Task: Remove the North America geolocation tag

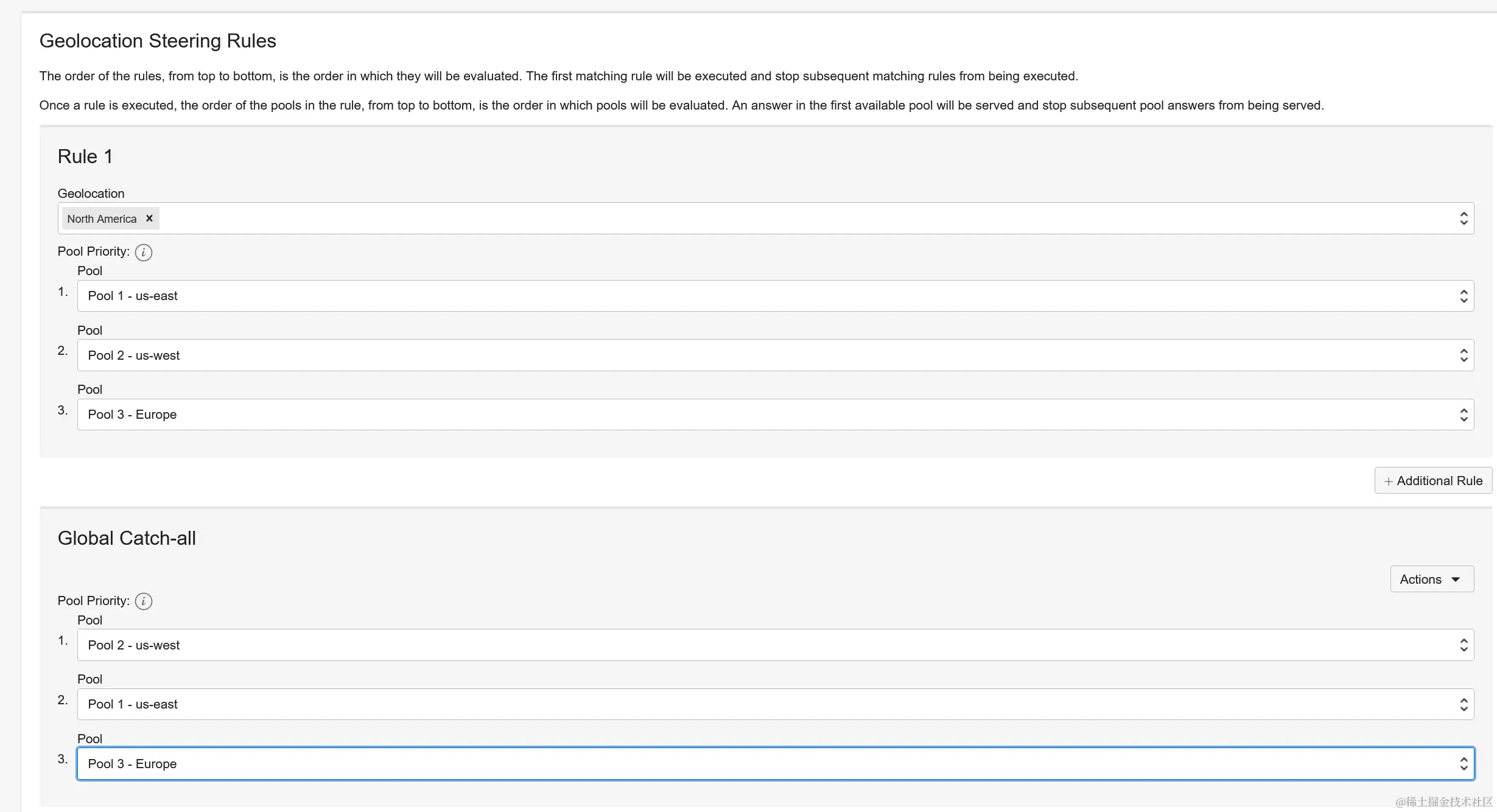Action: tap(149, 219)
